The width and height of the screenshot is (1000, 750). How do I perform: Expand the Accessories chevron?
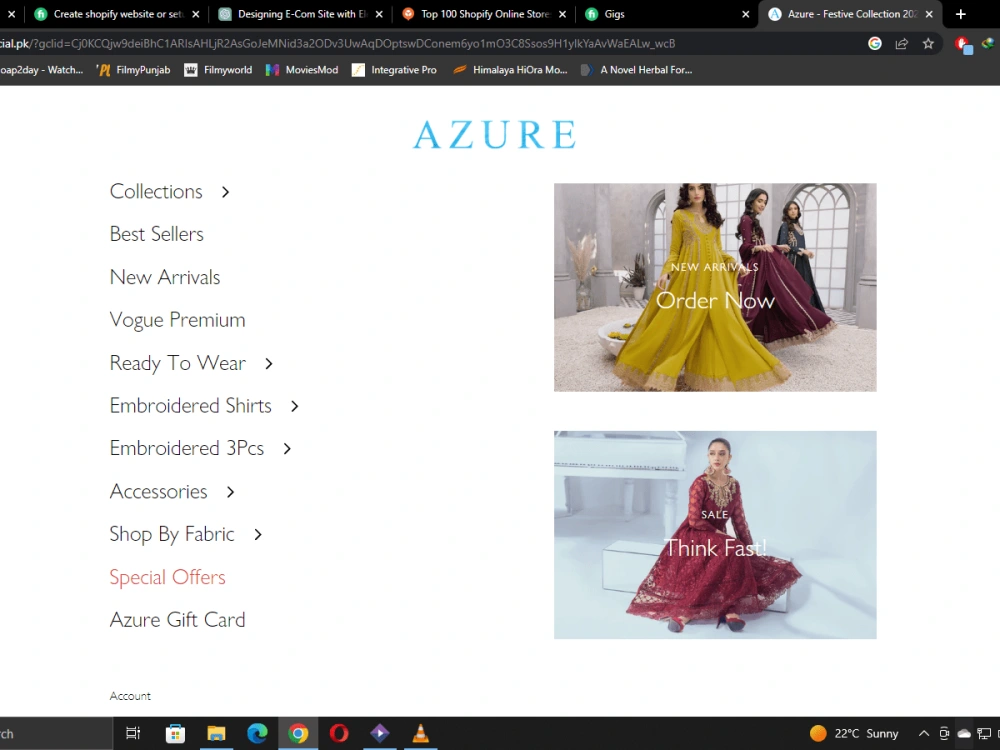coord(230,492)
